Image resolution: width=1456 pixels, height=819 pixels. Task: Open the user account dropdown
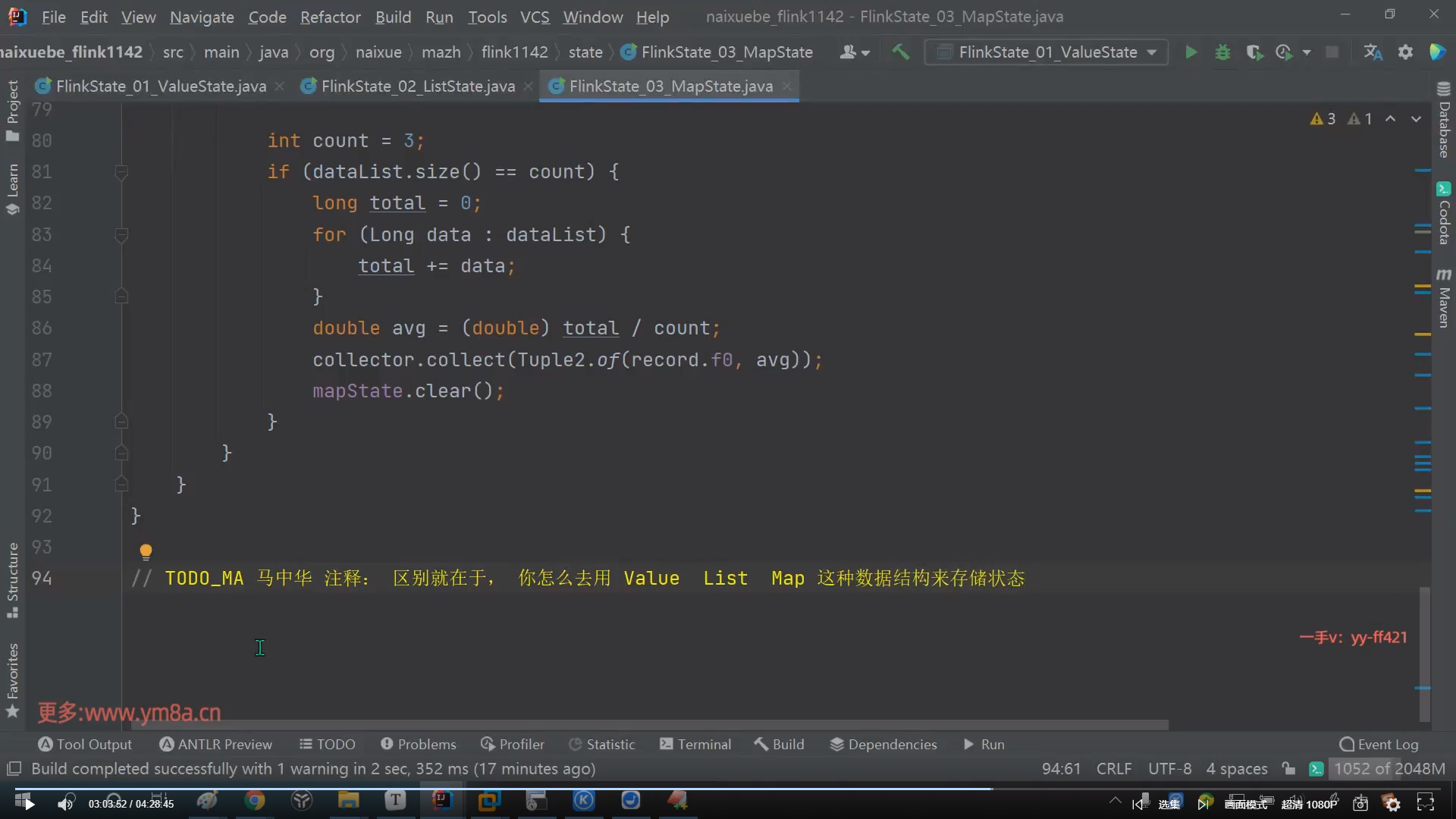point(855,52)
